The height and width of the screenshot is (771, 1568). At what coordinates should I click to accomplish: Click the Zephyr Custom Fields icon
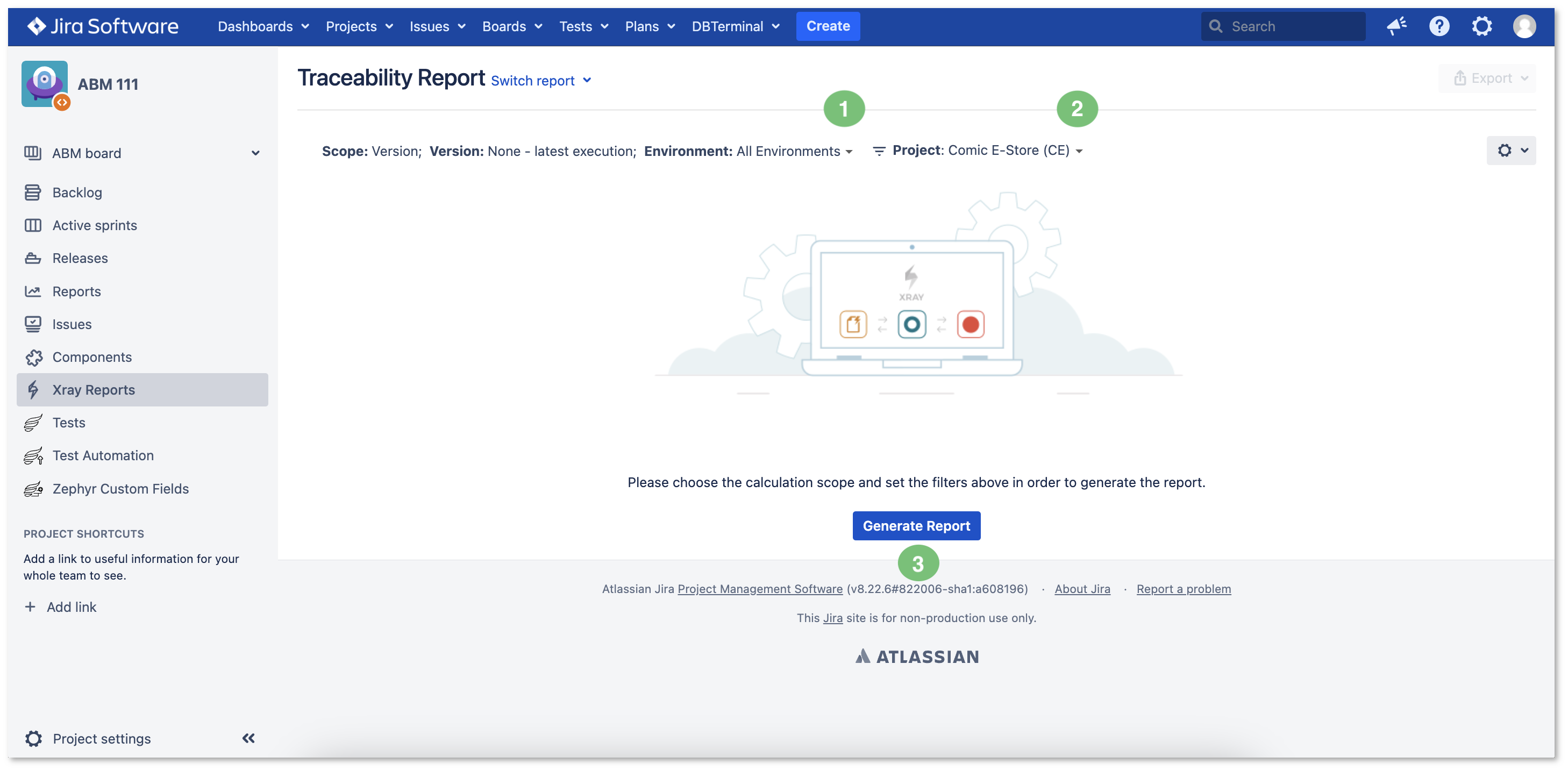tap(33, 489)
